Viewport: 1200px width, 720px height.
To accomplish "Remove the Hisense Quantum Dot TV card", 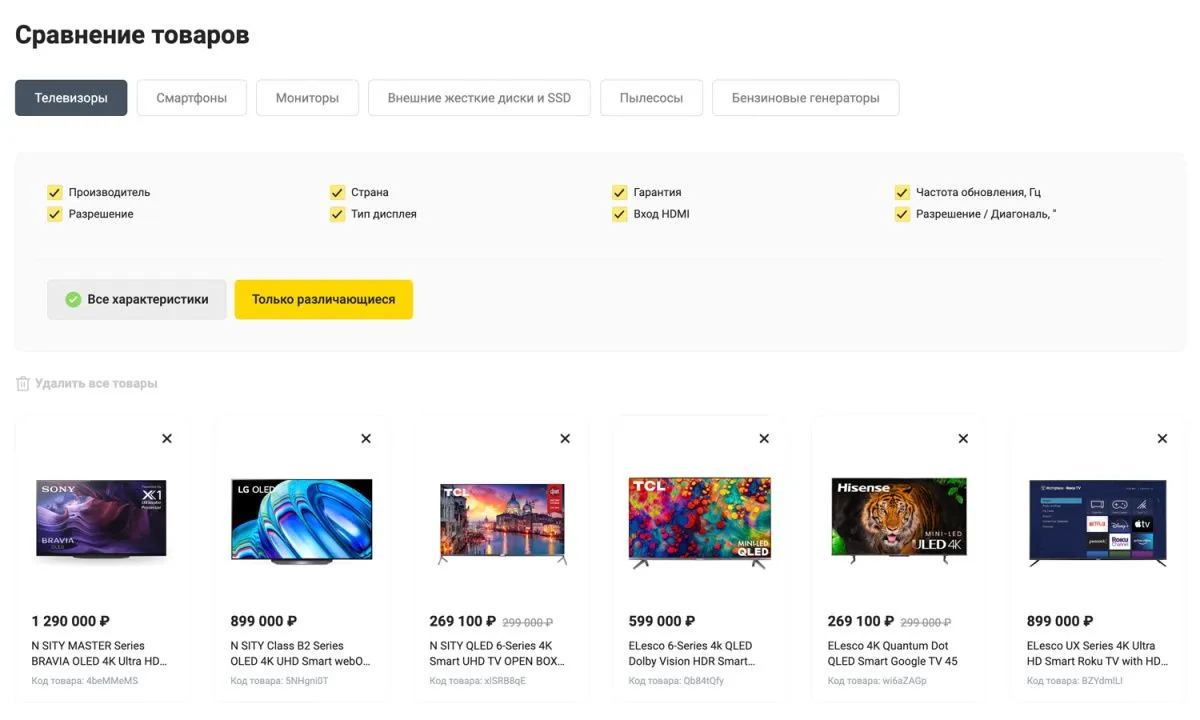I will click(963, 438).
